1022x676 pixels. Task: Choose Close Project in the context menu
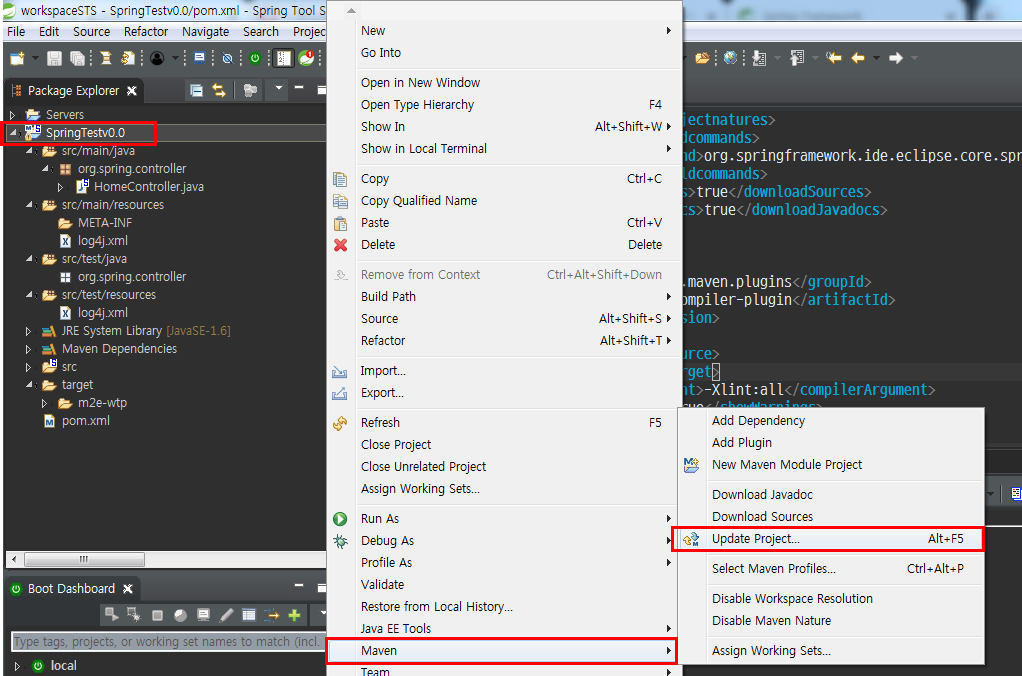(x=503, y=445)
